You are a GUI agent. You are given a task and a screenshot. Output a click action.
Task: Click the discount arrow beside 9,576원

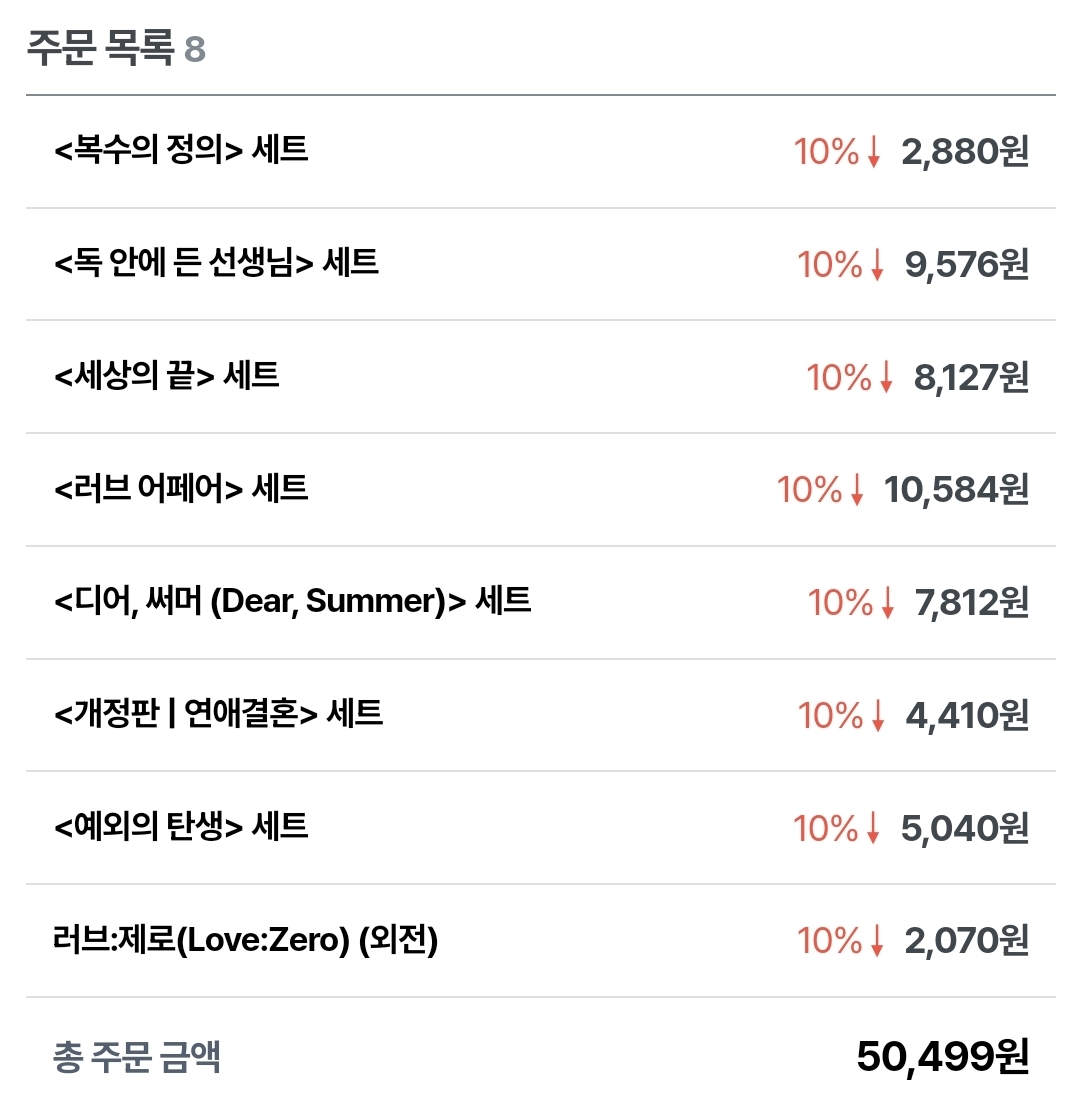[877, 266]
